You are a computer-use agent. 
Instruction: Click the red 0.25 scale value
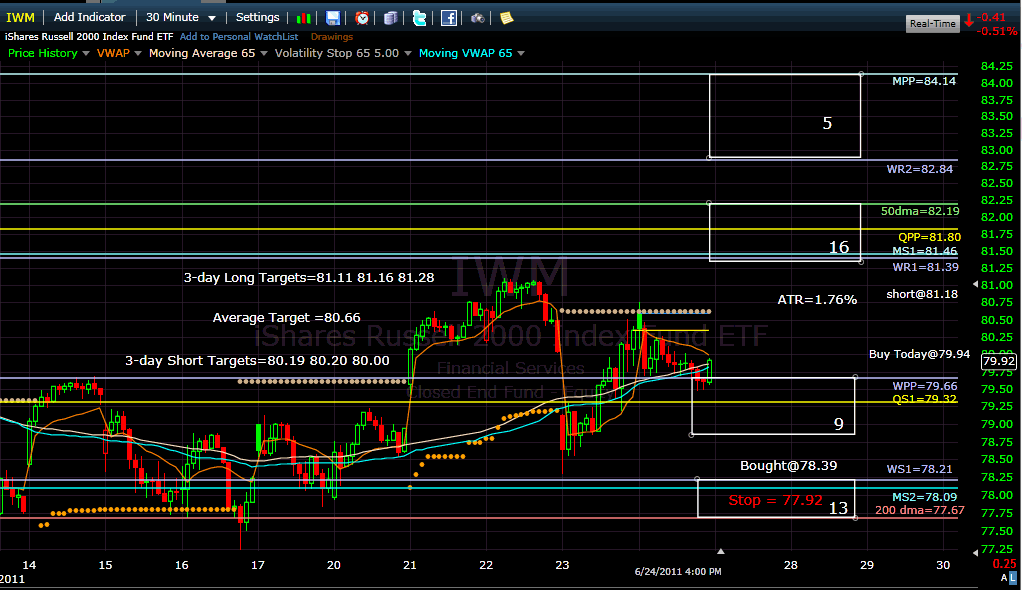tap(1004, 564)
